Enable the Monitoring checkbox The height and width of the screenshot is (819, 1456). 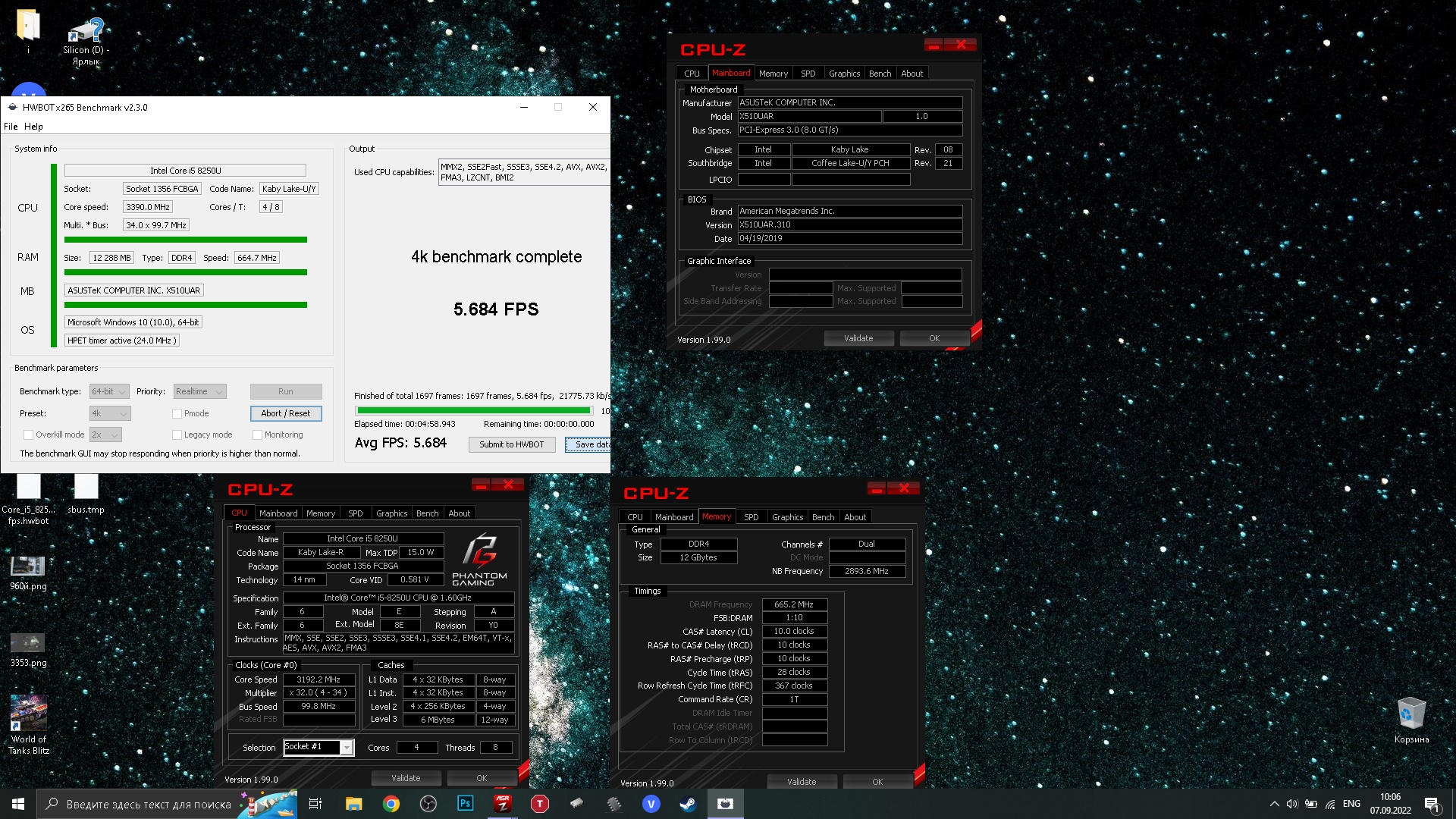pos(257,435)
